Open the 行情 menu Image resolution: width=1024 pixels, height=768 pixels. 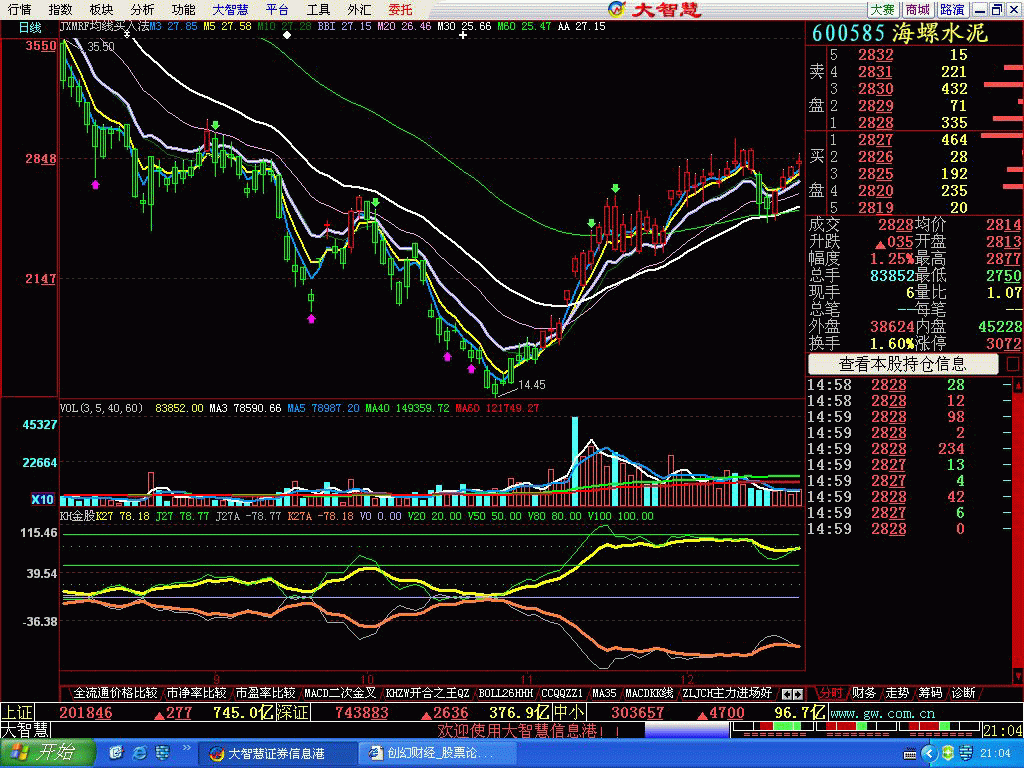tap(20, 9)
